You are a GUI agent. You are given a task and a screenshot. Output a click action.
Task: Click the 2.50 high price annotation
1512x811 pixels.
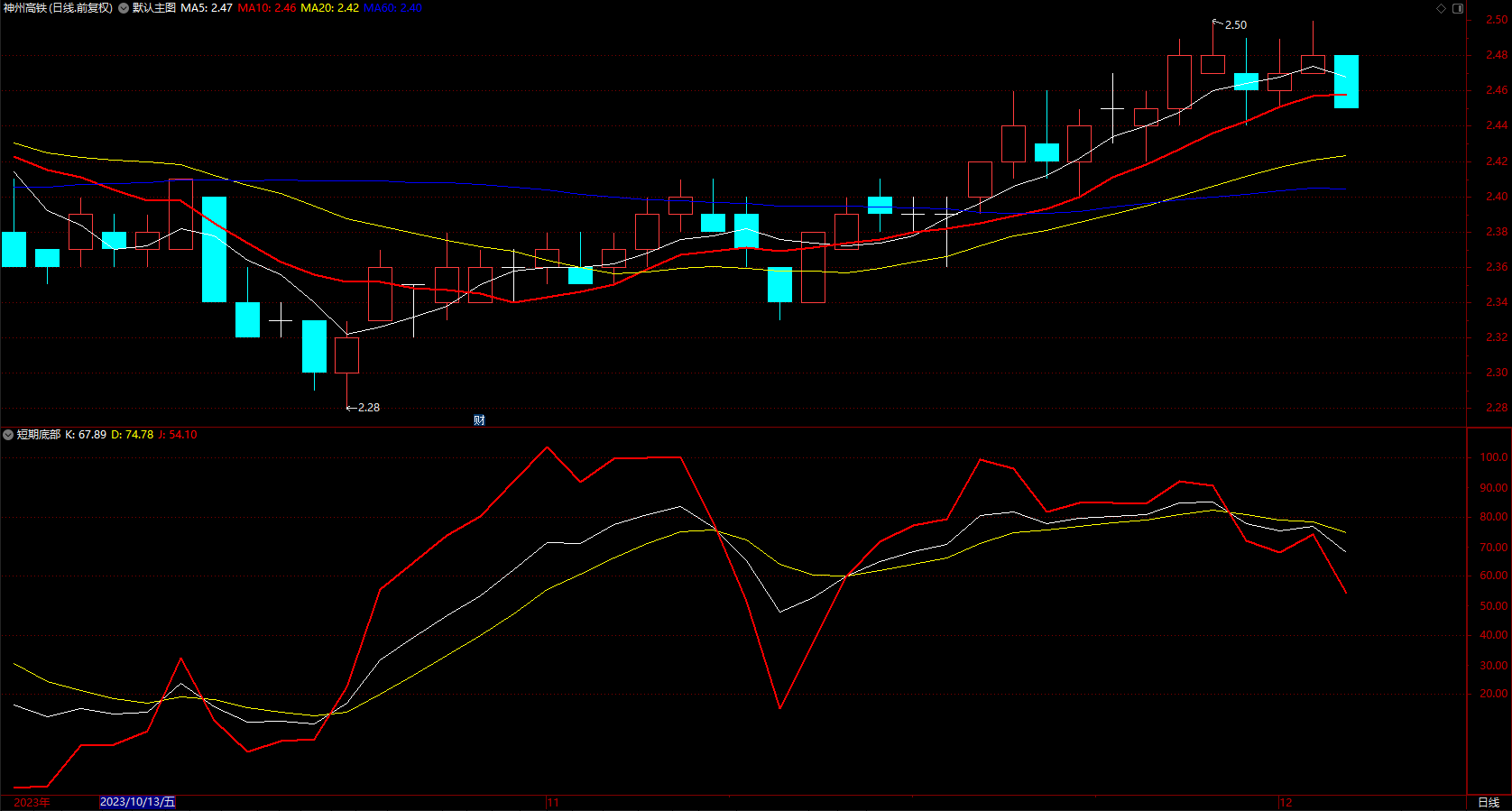point(1235,25)
